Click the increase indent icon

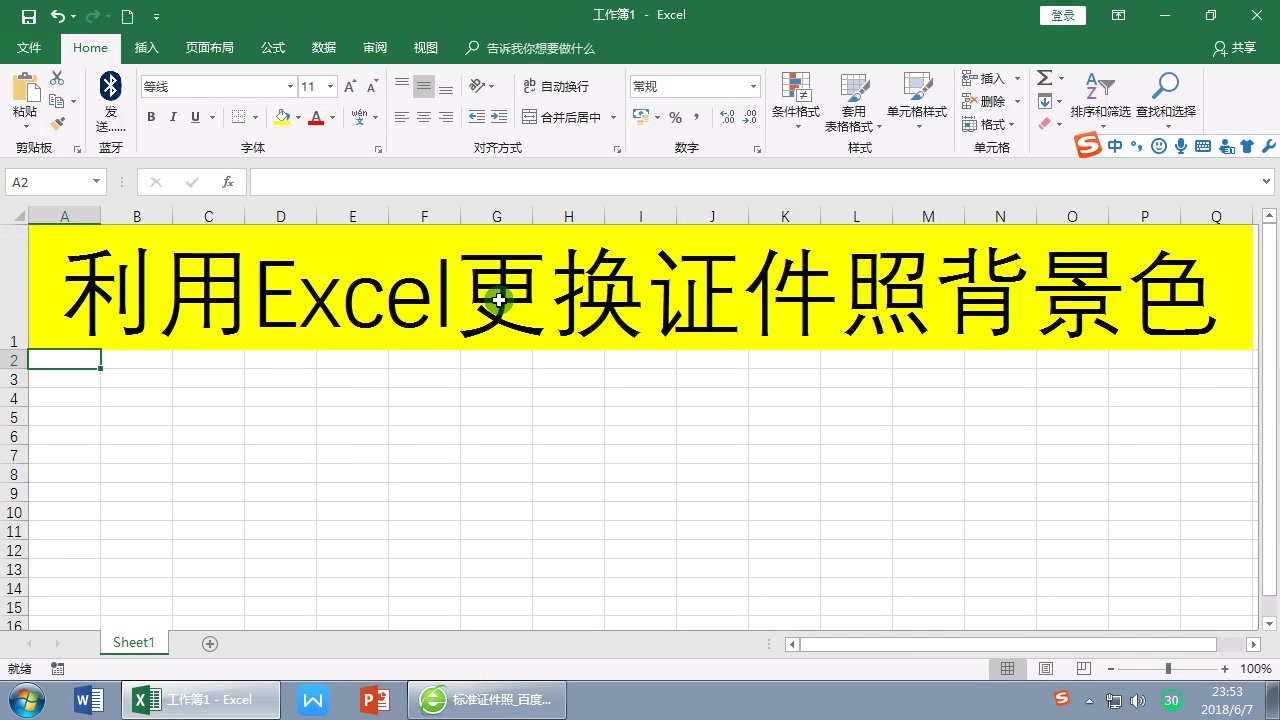[499, 117]
